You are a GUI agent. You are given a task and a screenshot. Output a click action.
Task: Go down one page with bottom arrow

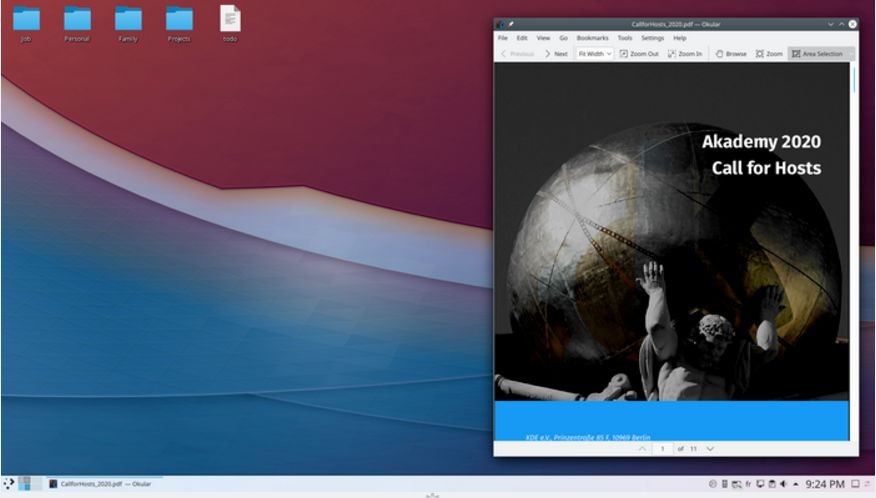pyautogui.click(x=710, y=449)
